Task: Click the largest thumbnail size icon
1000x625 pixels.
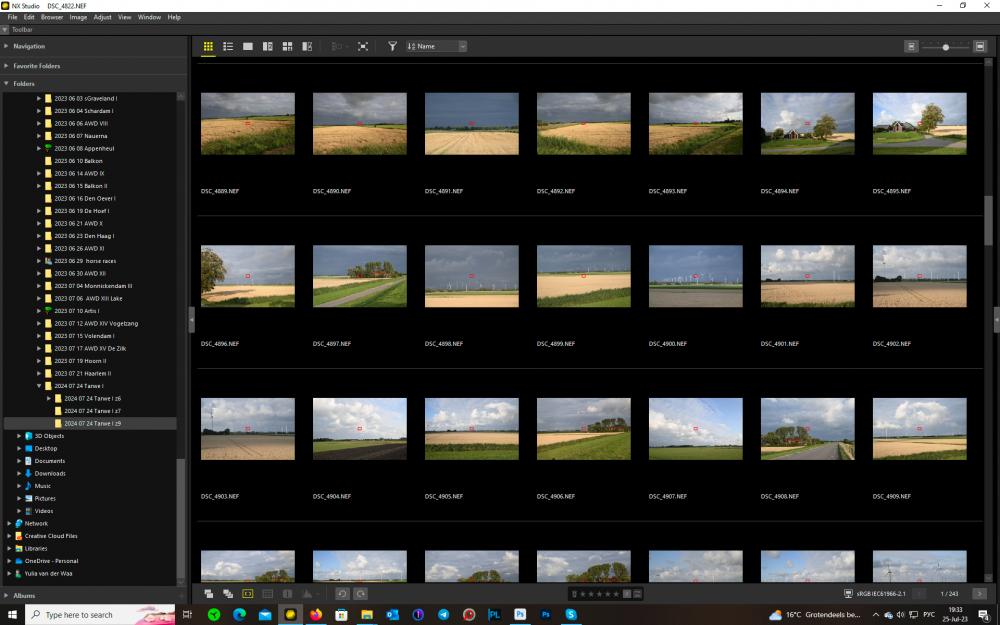Action: (x=980, y=47)
